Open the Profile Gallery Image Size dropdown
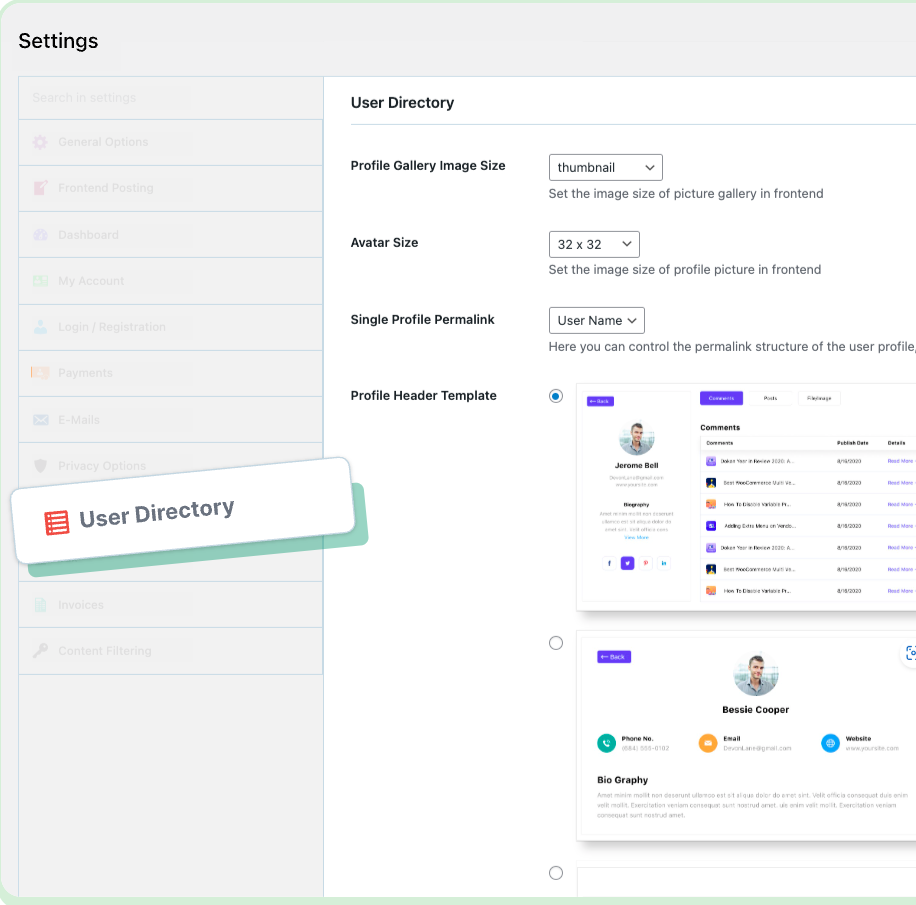The height and width of the screenshot is (905, 916). (x=605, y=167)
